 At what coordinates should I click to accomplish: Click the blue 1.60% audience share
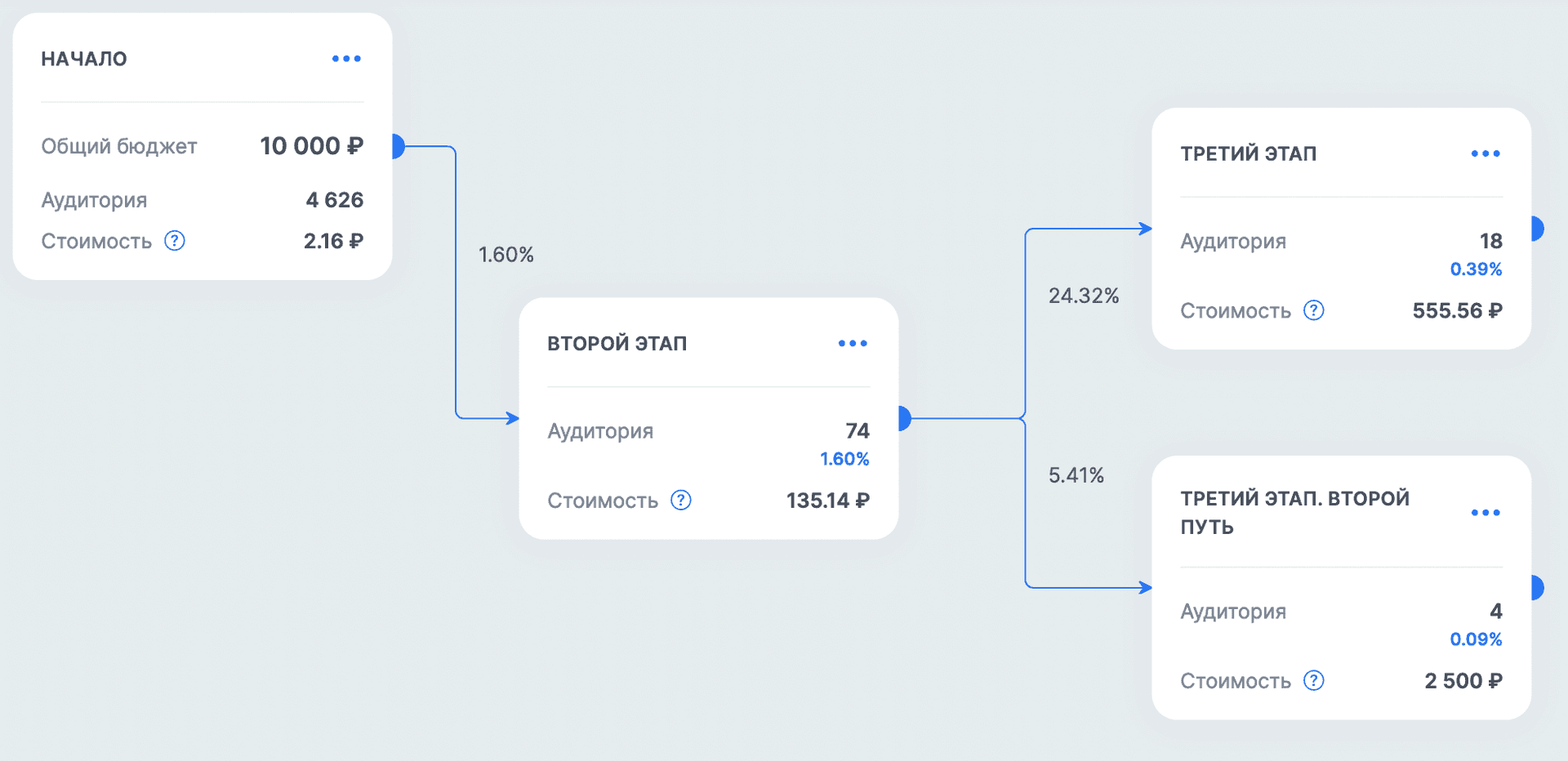pyautogui.click(x=844, y=459)
